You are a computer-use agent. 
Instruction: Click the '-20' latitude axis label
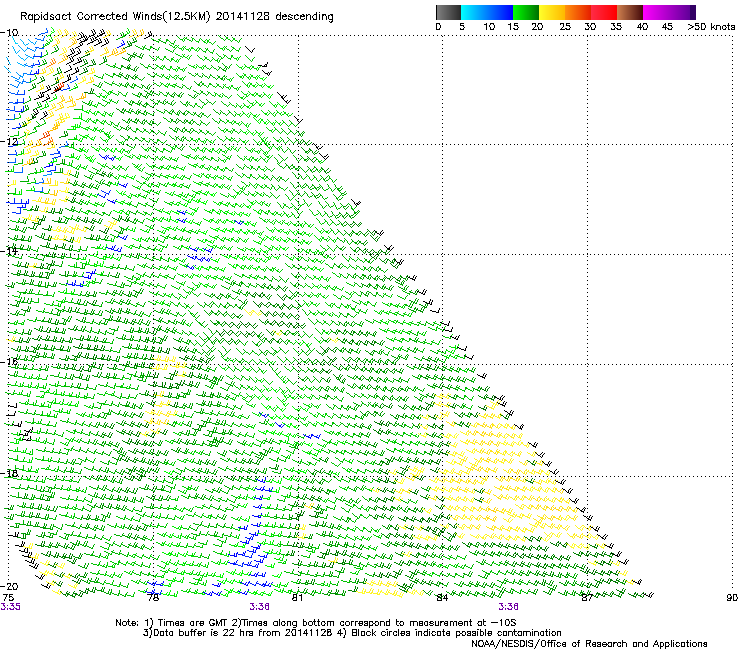pyautogui.click(x=9, y=586)
